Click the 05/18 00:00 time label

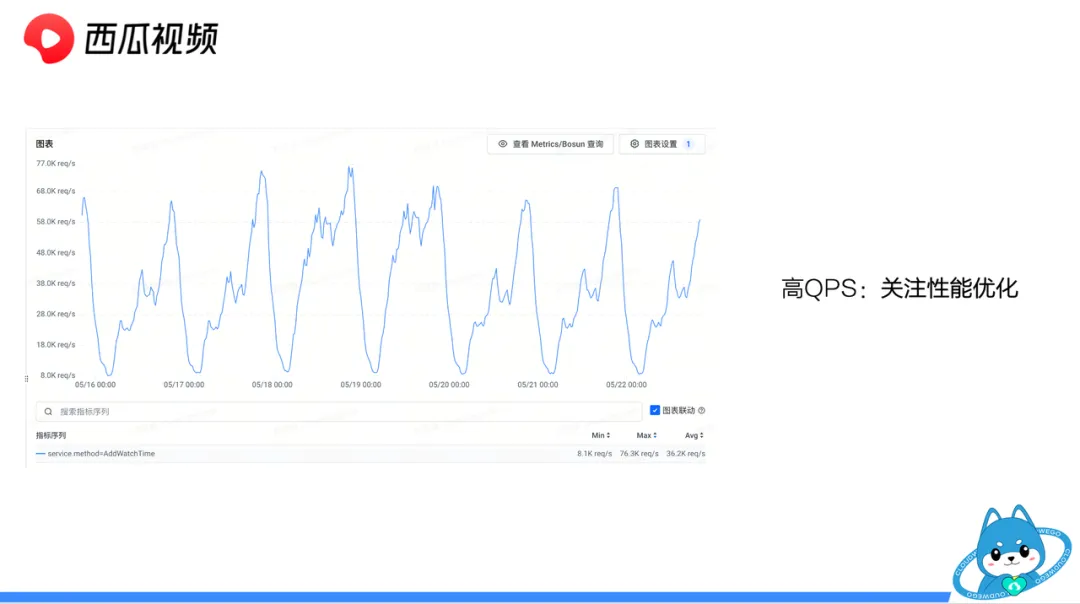point(272,385)
